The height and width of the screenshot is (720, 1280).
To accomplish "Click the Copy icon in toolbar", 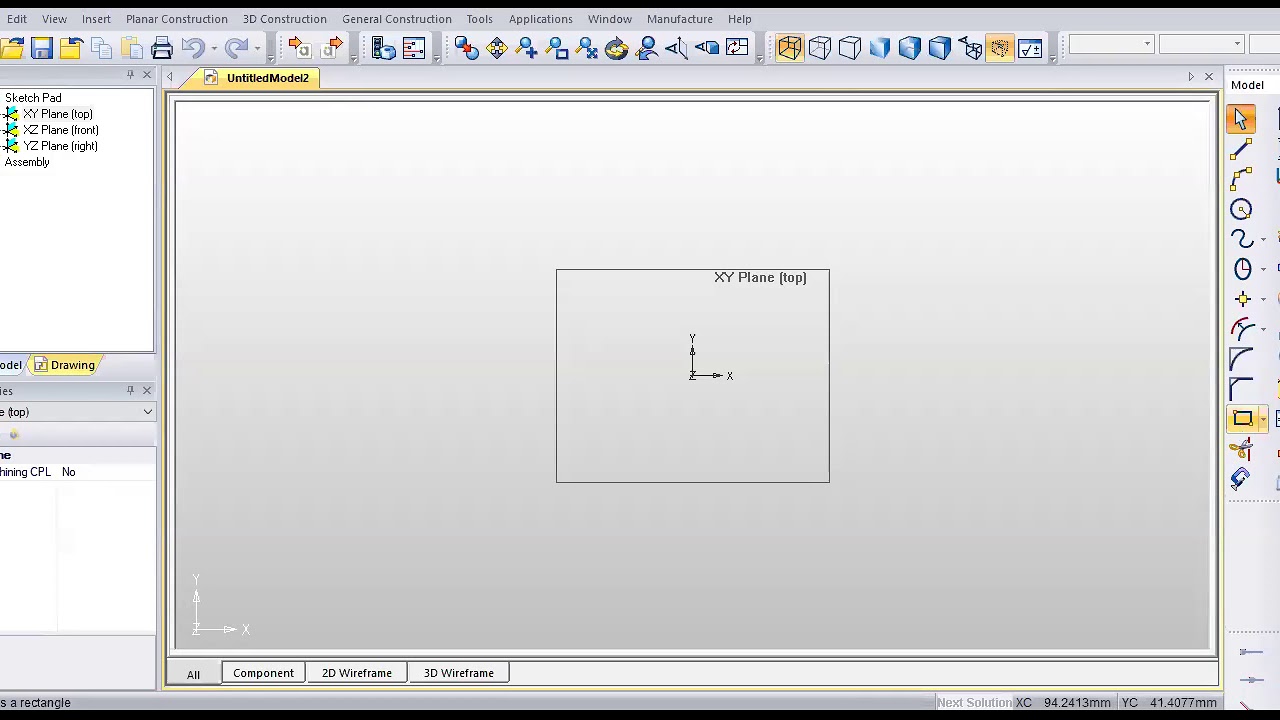I will (101, 48).
